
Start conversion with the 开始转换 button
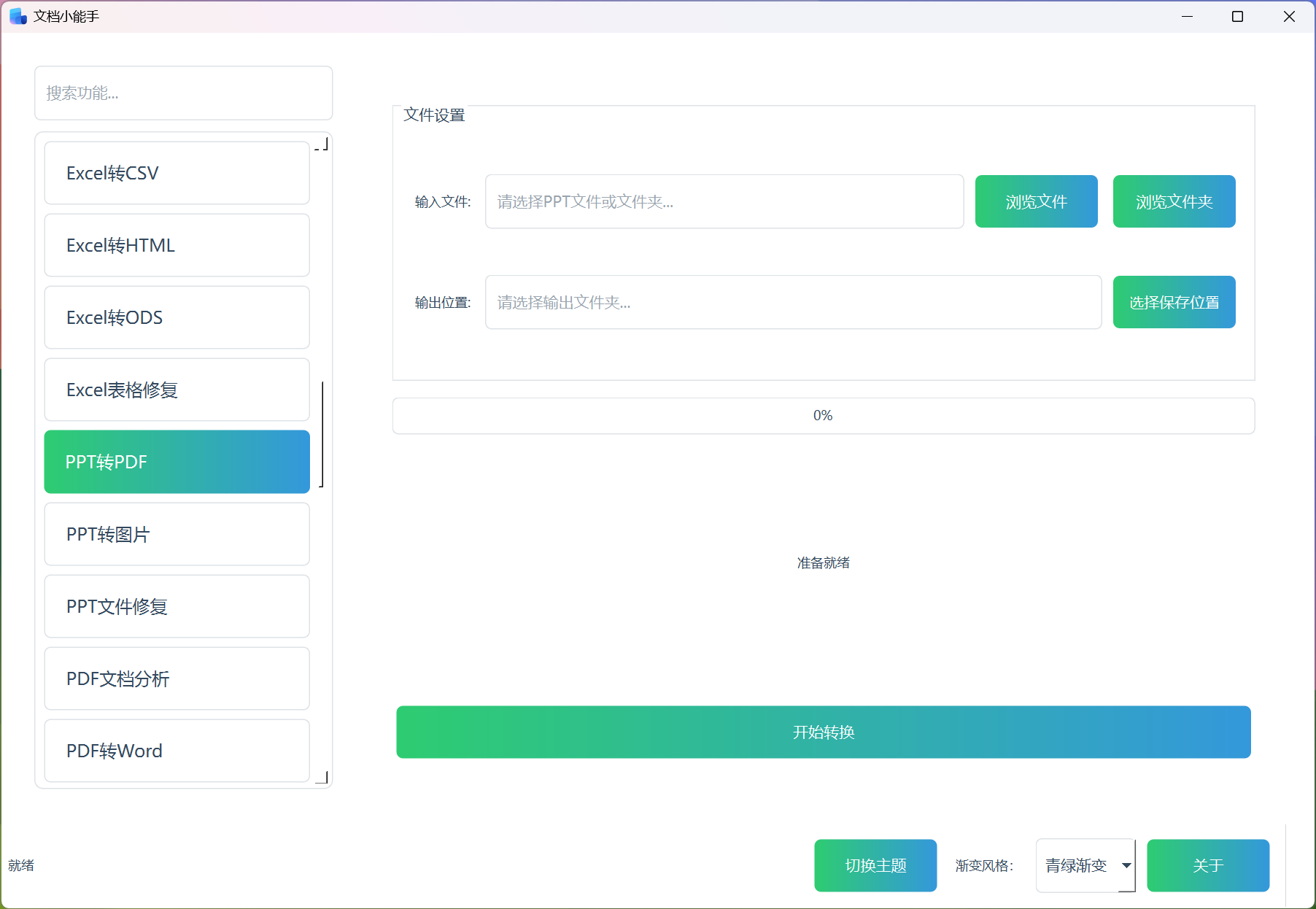[x=824, y=732]
